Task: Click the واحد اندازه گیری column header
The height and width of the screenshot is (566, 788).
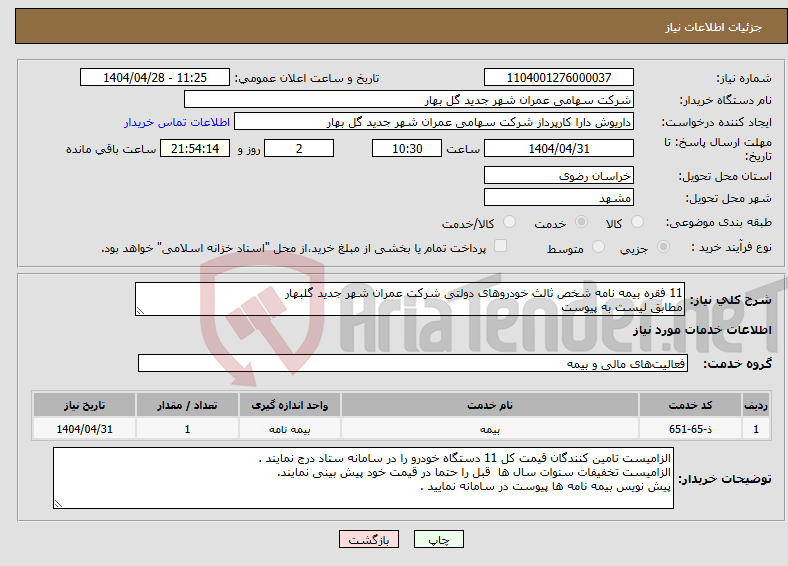Action: (290, 405)
